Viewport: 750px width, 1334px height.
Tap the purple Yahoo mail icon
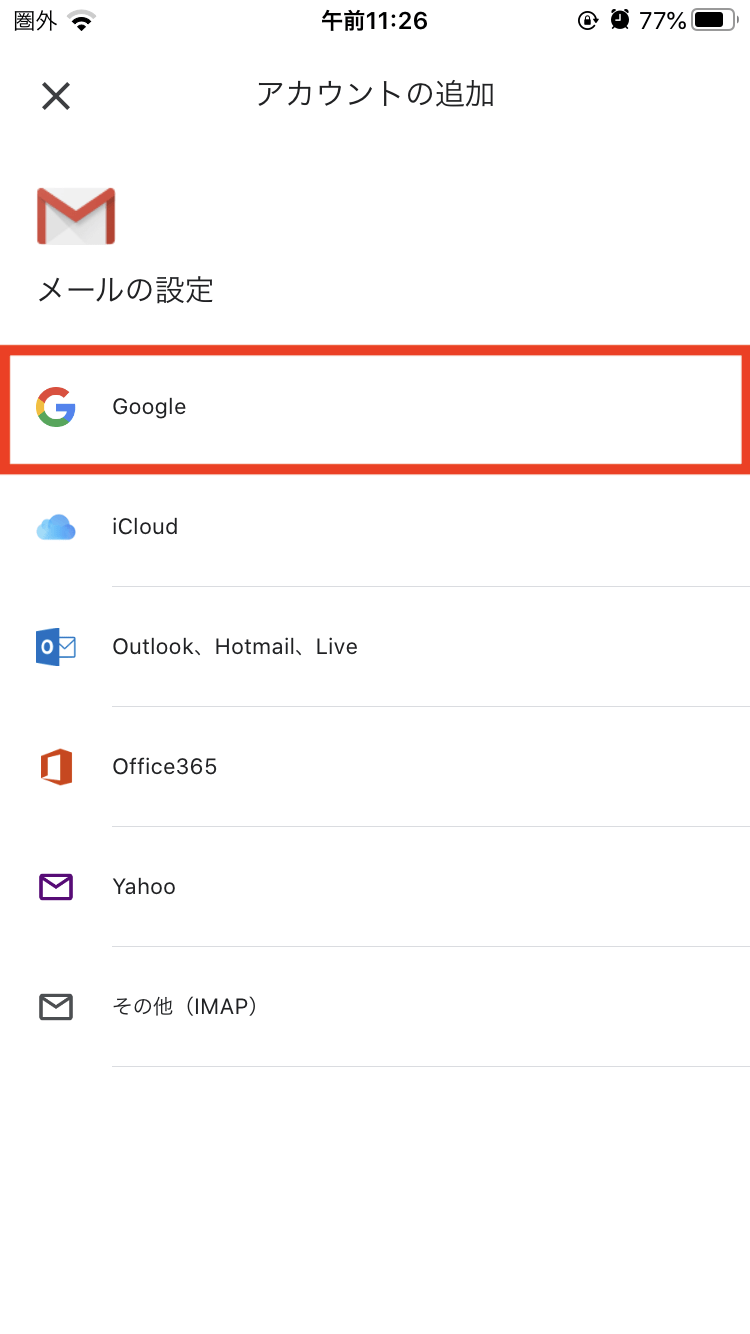tap(56, 887)
